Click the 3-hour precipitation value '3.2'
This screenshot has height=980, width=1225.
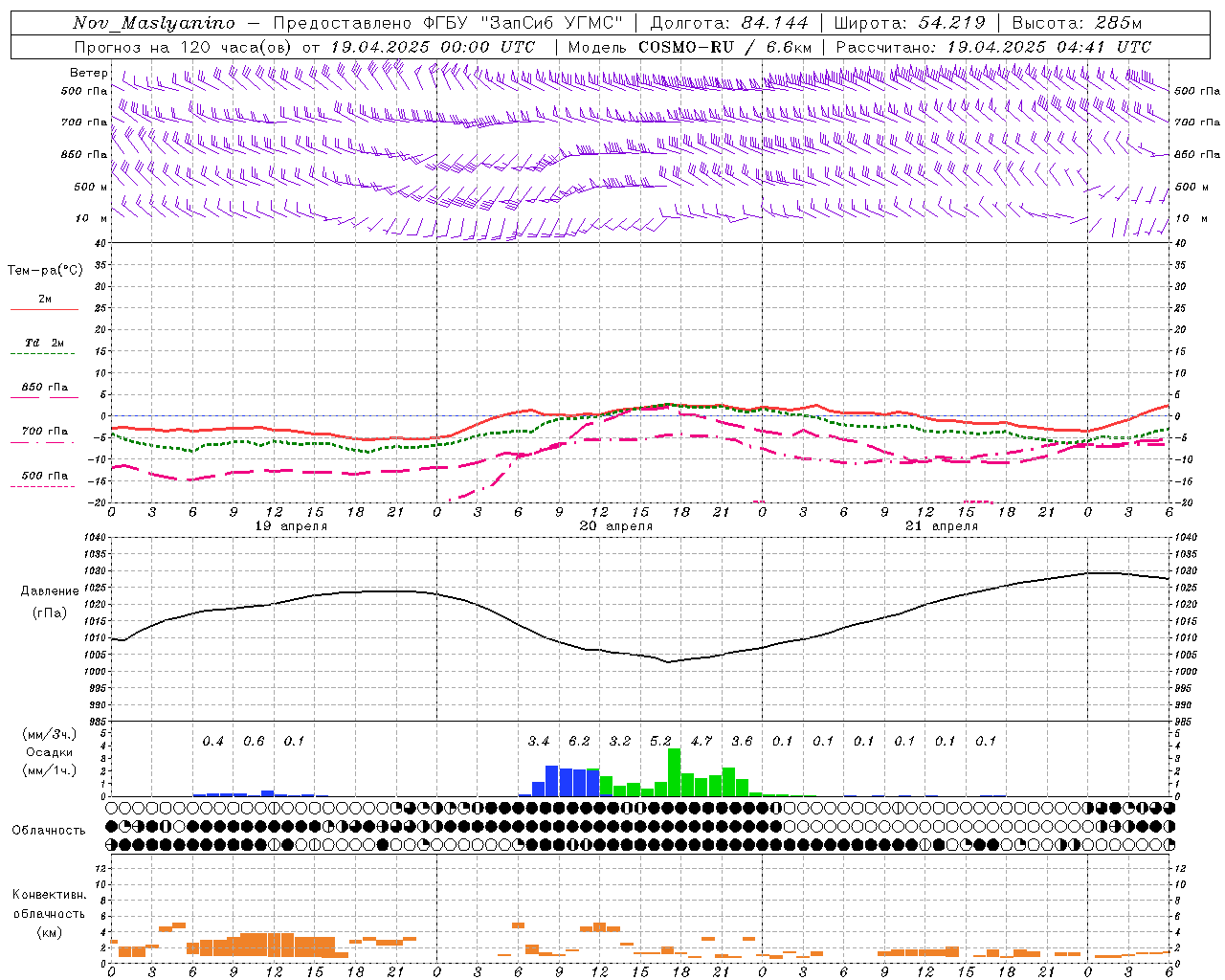pos(620,742)
